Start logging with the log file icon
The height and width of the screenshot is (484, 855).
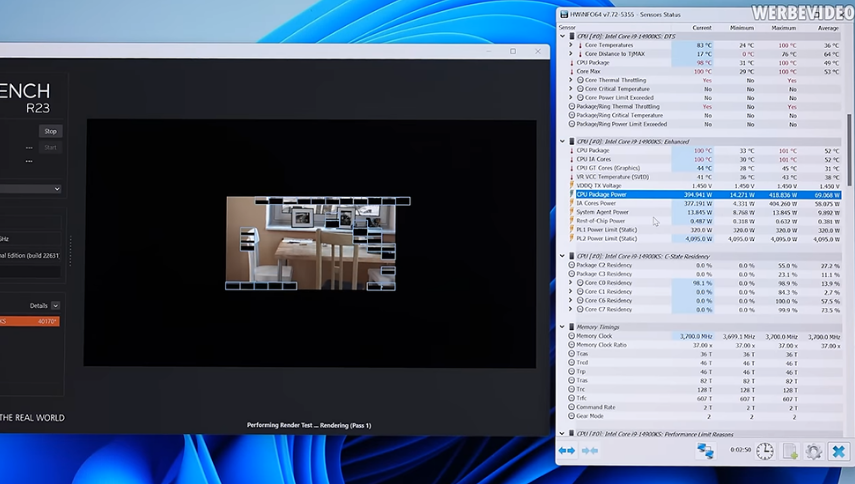(789, 452)
